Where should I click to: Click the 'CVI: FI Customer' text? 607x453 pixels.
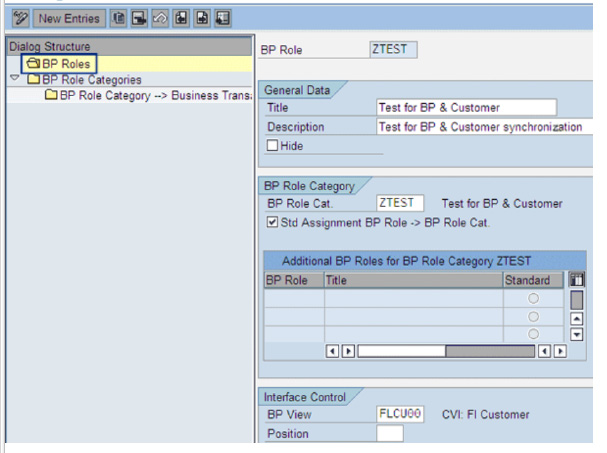pyautogui.click(x=485, y=414)
